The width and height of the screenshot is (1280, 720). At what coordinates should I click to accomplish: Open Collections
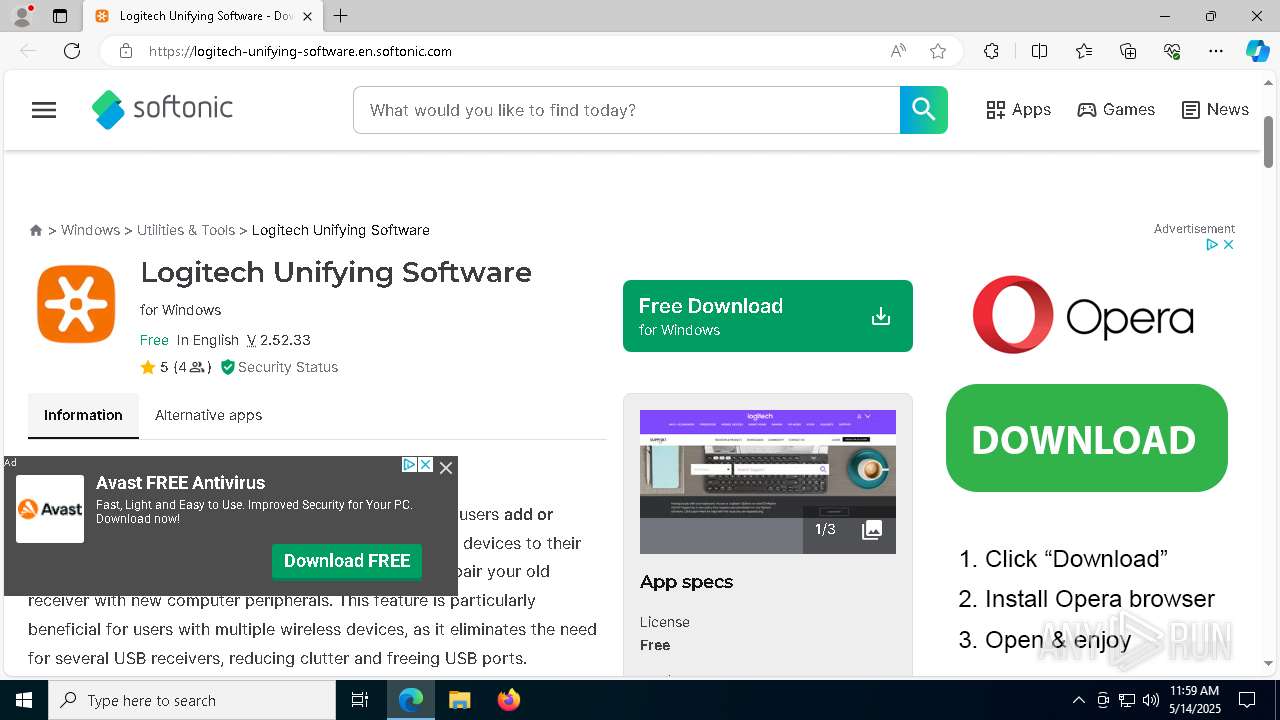(1128, 51)
